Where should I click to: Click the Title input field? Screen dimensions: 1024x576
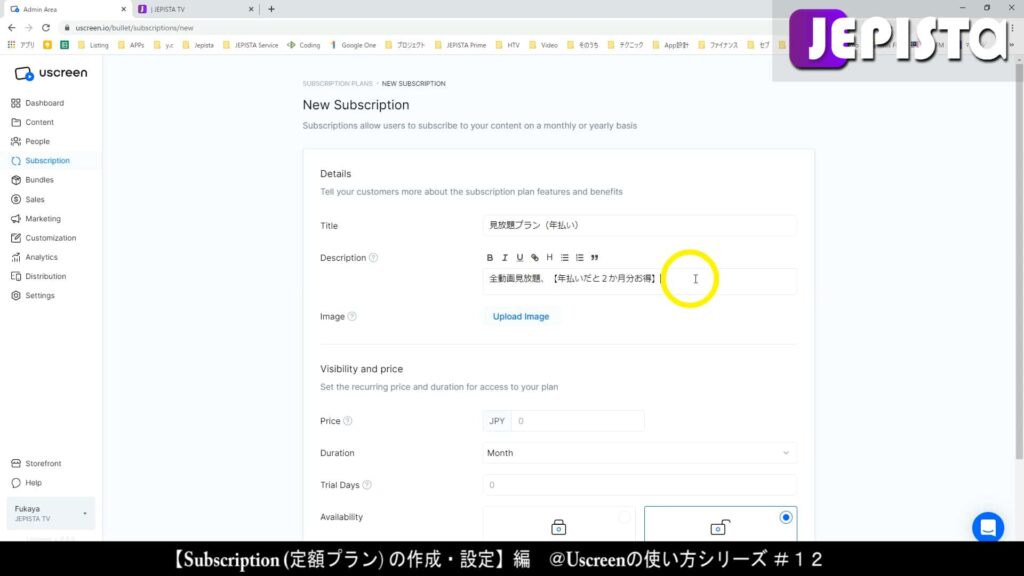pyautogui.click(x=639, y=225)
